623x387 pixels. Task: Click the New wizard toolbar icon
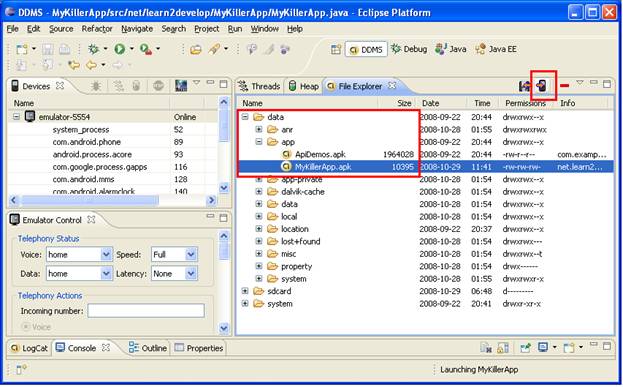pyautogui.click(x=22, y=49)
